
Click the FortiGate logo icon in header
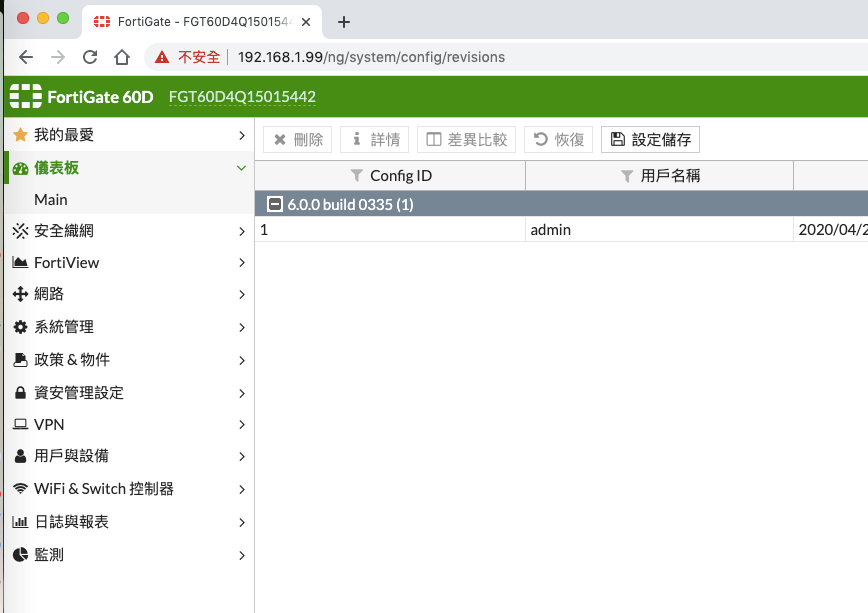[x=25, y=96]
